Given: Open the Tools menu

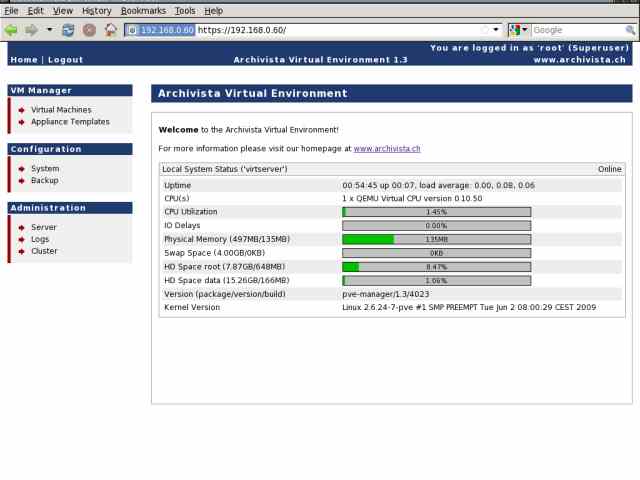Looking at the screenshot, I should [185, 11].
